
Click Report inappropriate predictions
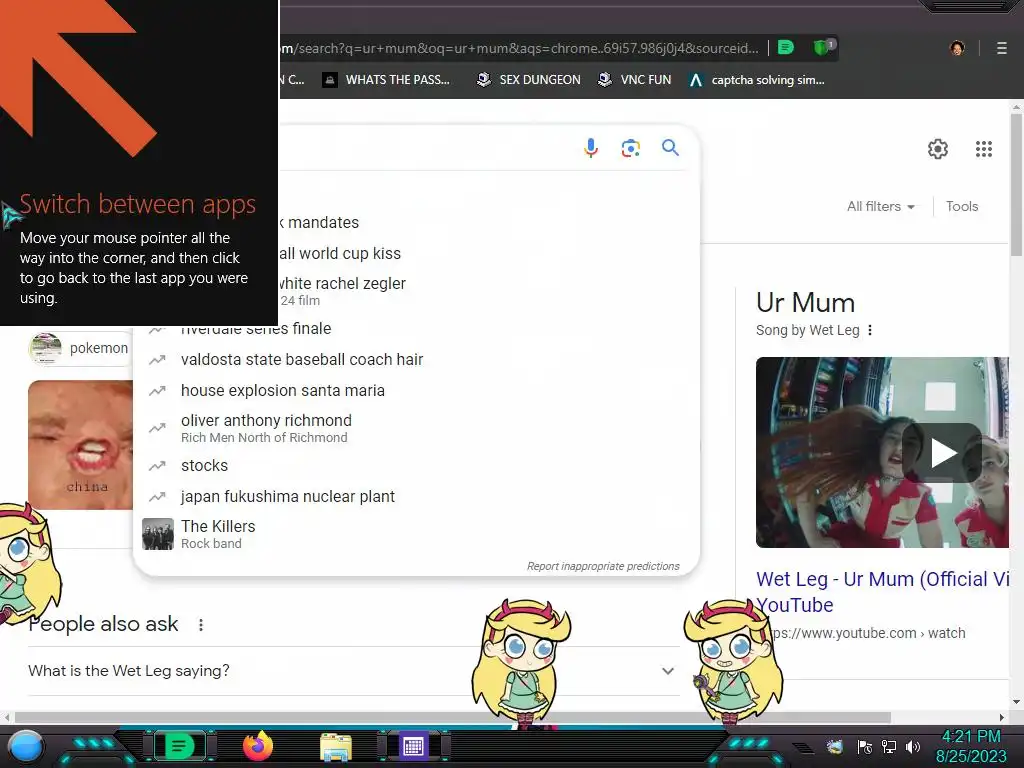click(603, 566)
